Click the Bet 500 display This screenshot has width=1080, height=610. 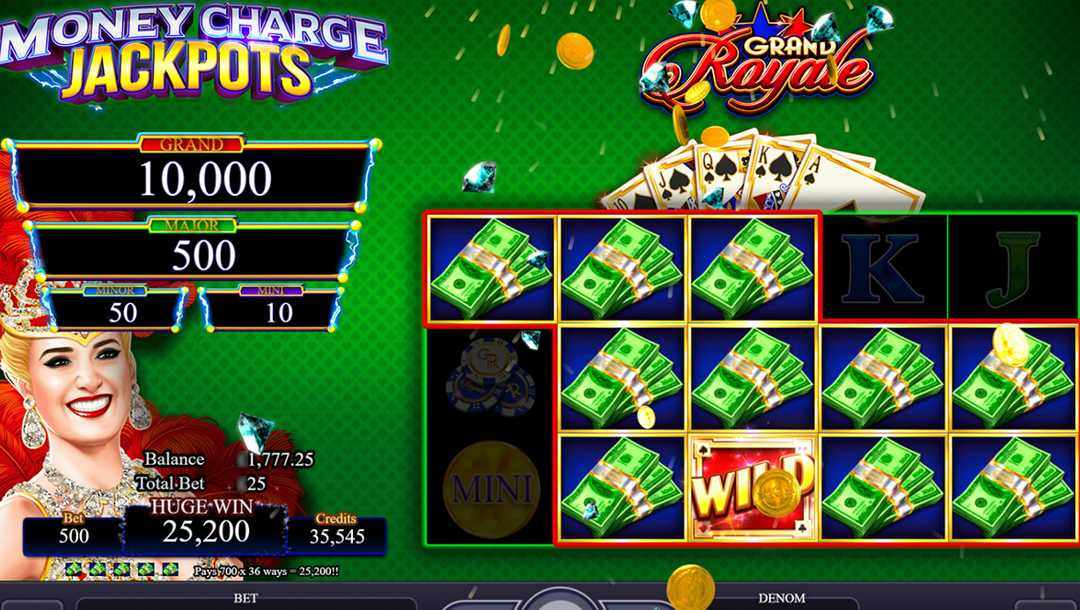click(x=73, y=532)
